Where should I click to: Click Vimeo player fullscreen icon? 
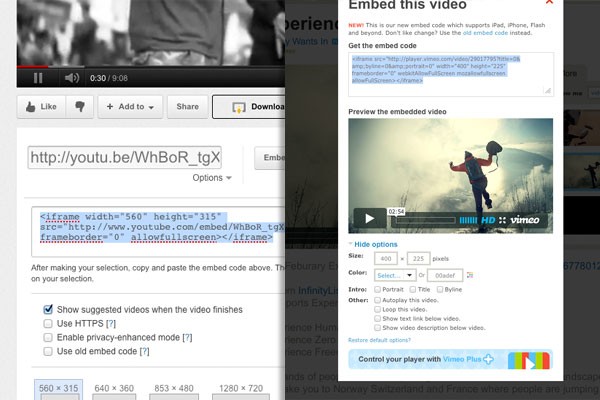click(x=502, y=220)
